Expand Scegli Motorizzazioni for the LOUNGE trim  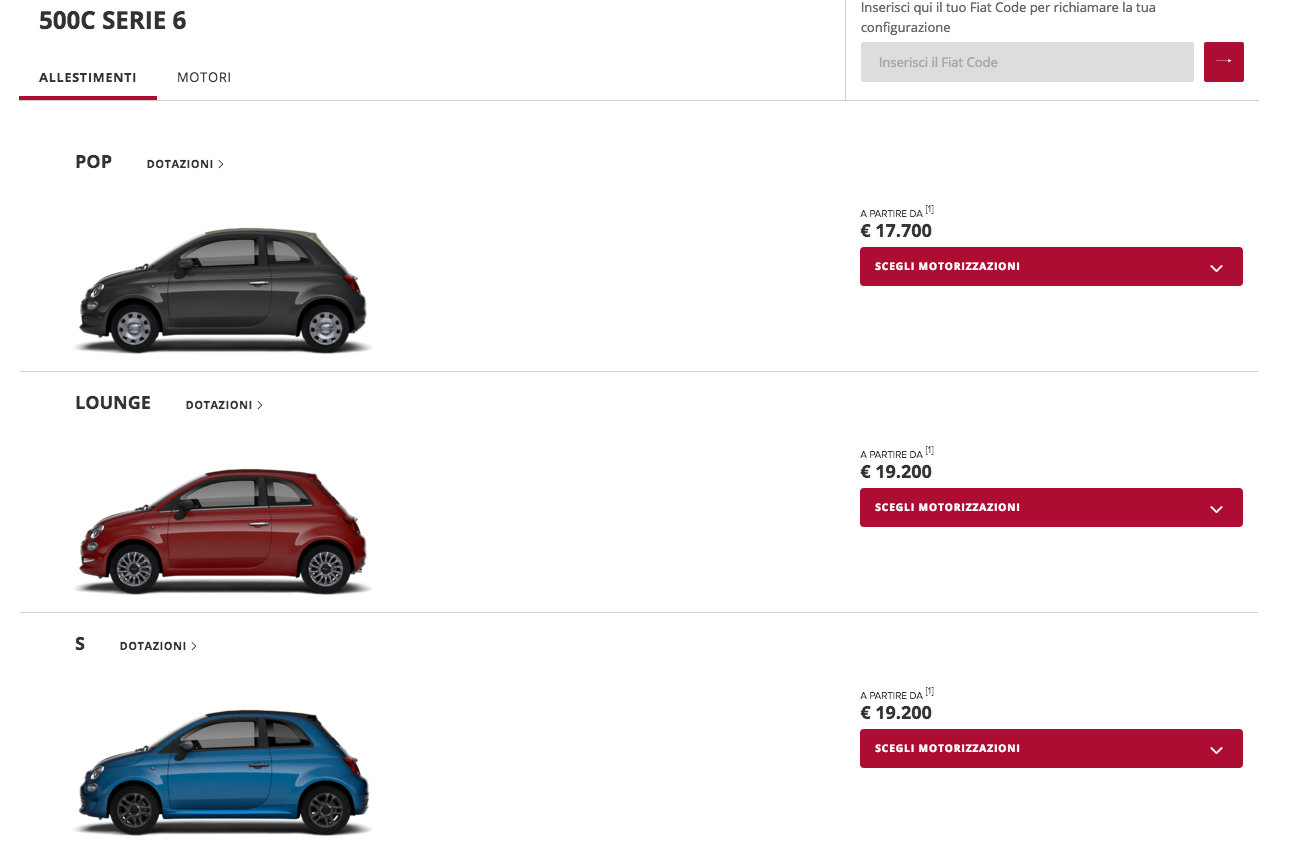[1051, 508]
